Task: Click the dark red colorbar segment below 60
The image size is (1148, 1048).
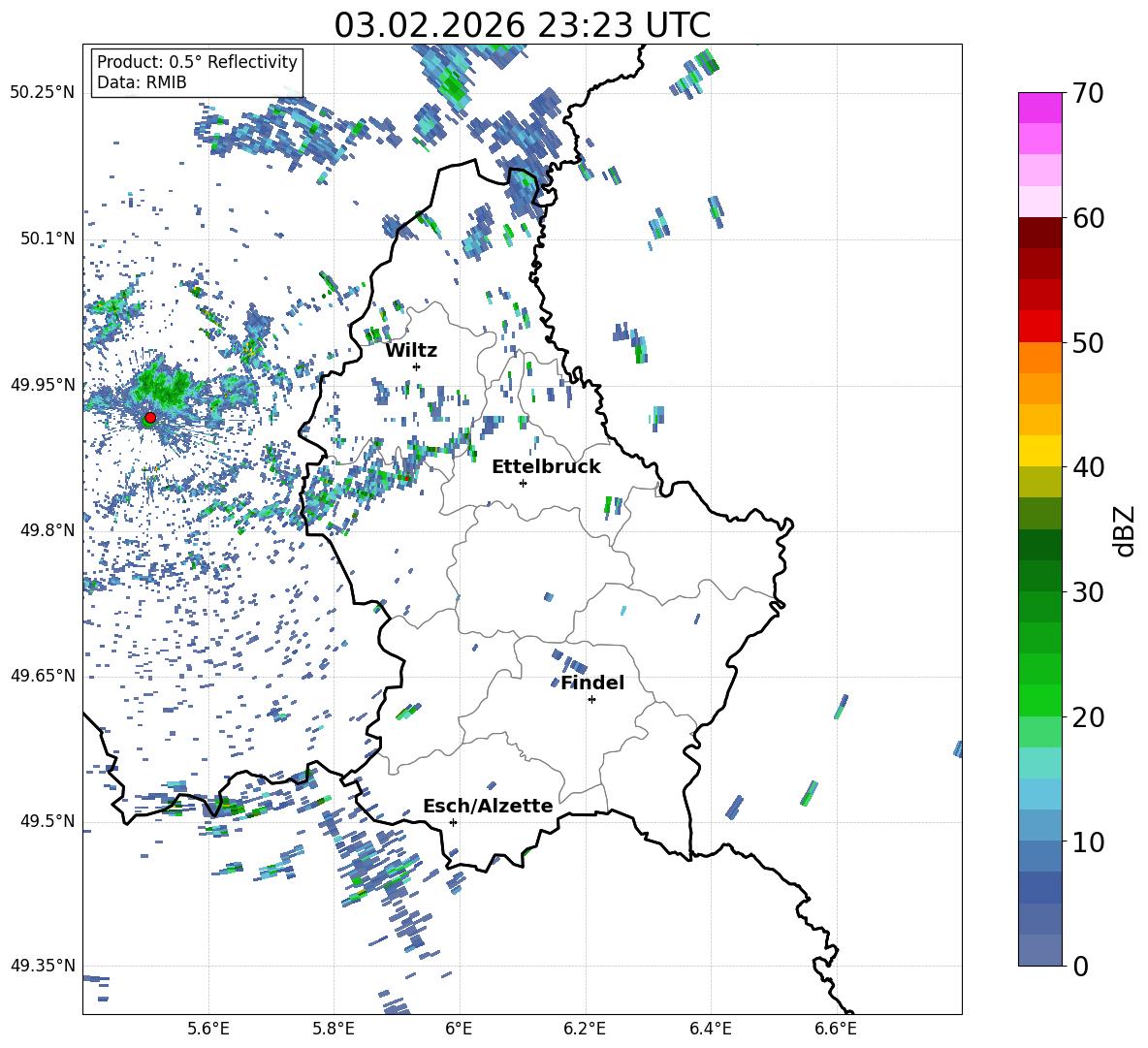Action: (x=1040, y=233)
